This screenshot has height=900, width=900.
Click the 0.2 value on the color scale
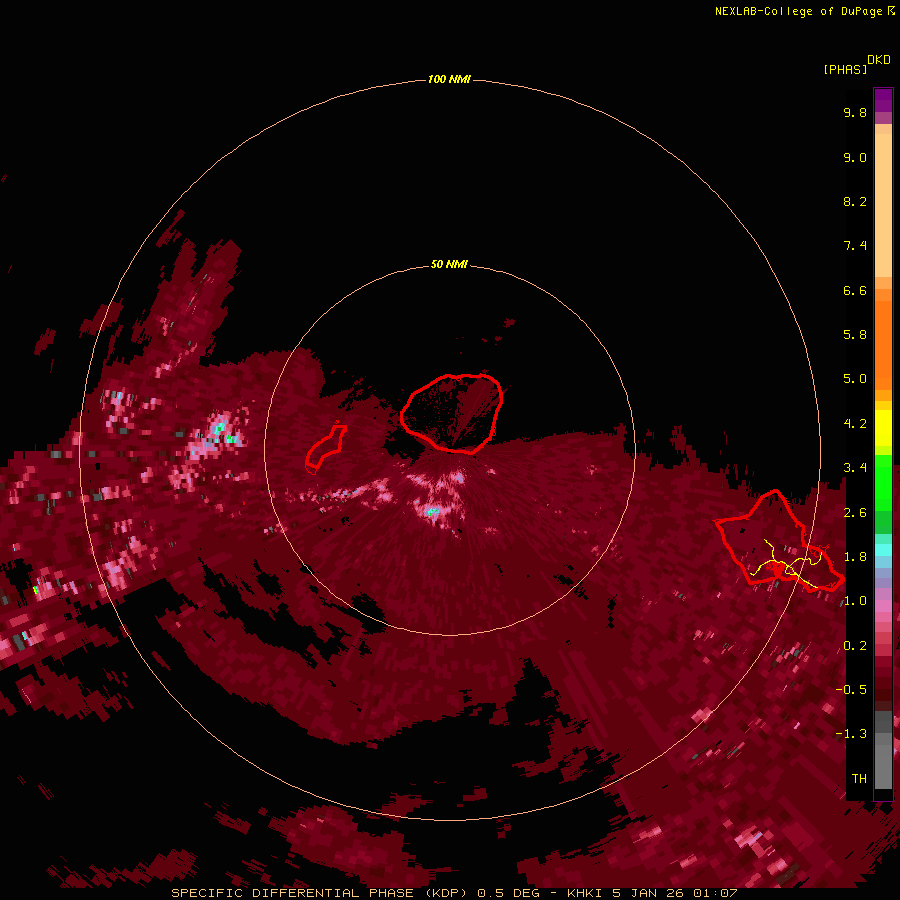click(855, 646)
